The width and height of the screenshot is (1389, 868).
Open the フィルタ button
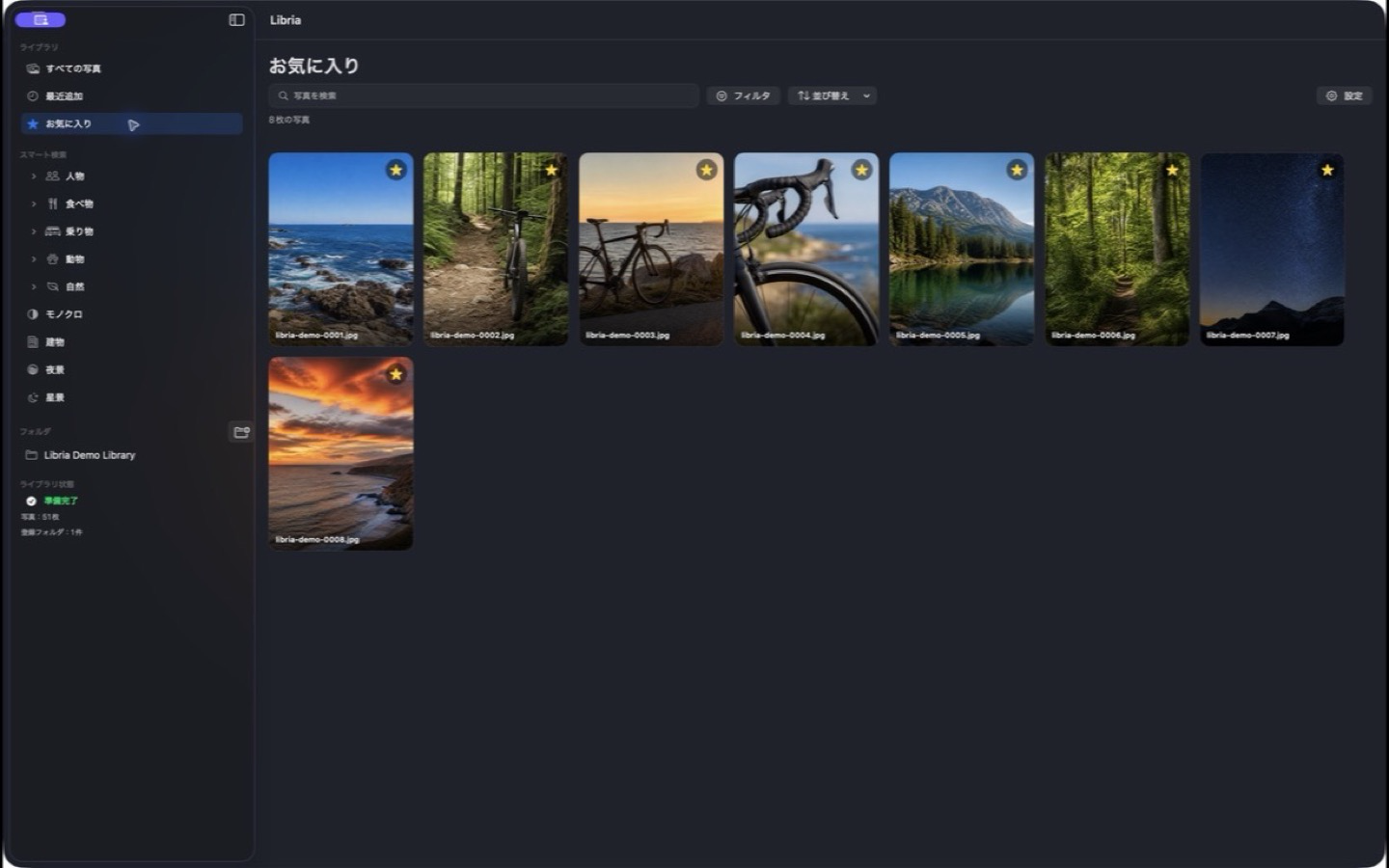pyautogui.click(x=743, y=95)
